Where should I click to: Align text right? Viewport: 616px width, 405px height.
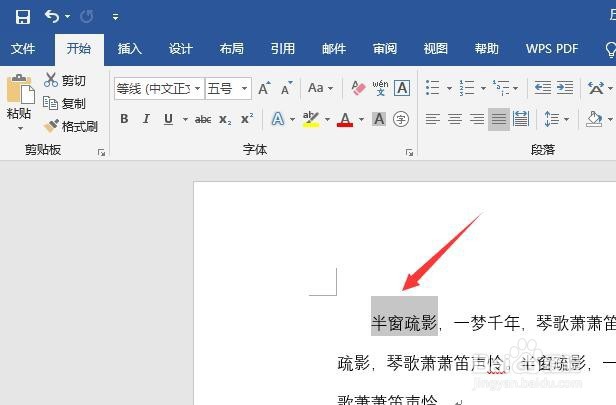(477, 119)
